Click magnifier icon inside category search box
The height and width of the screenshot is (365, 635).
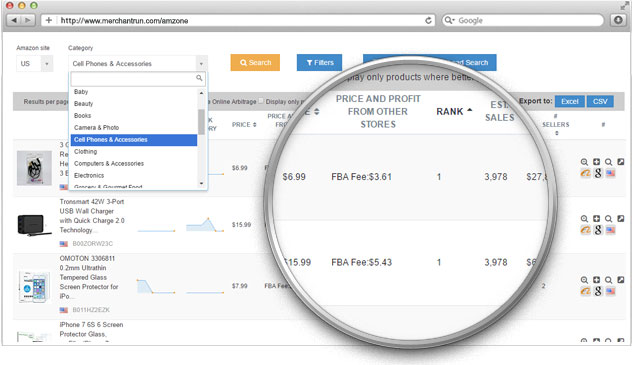click(x=199, y=78)
